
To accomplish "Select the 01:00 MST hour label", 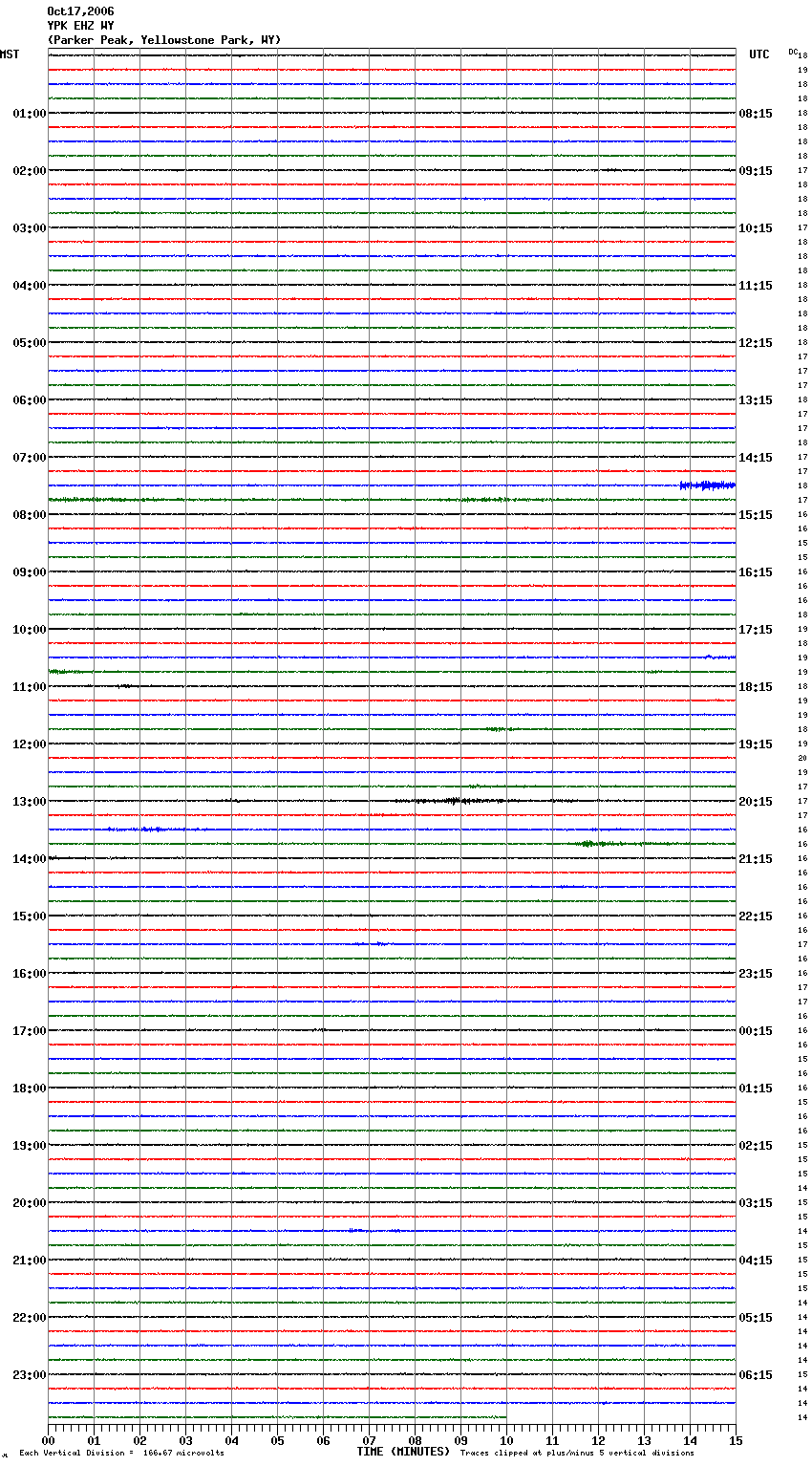I will coord(30,114).
